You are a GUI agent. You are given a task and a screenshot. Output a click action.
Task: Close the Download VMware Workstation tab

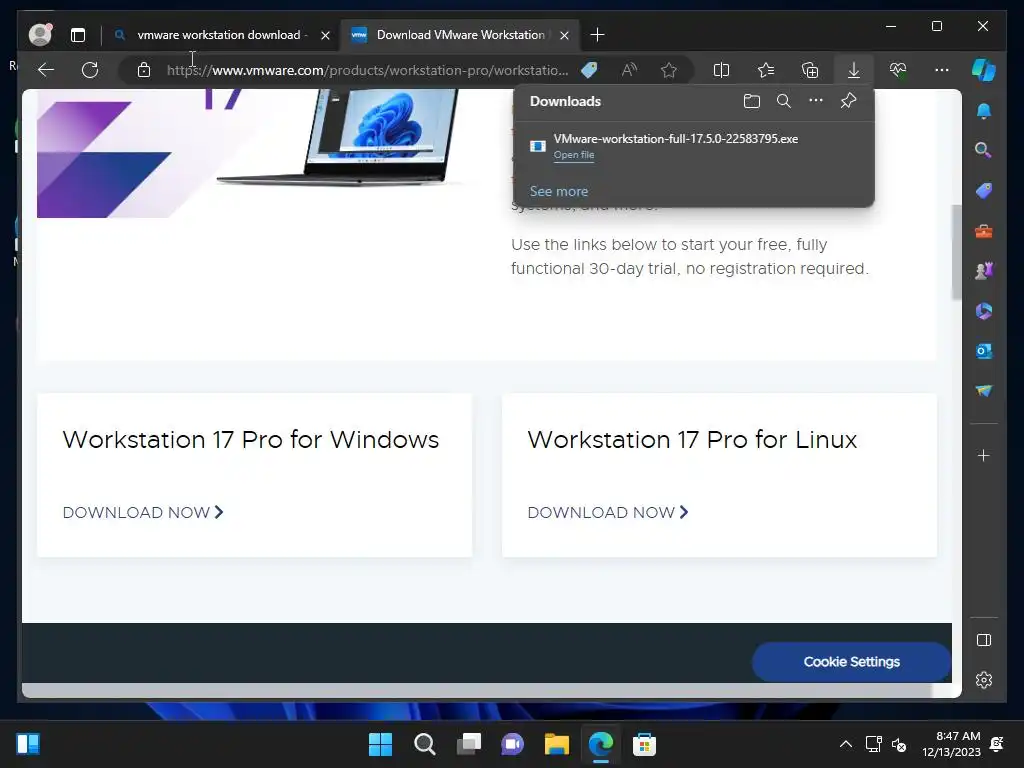[564, 35]
